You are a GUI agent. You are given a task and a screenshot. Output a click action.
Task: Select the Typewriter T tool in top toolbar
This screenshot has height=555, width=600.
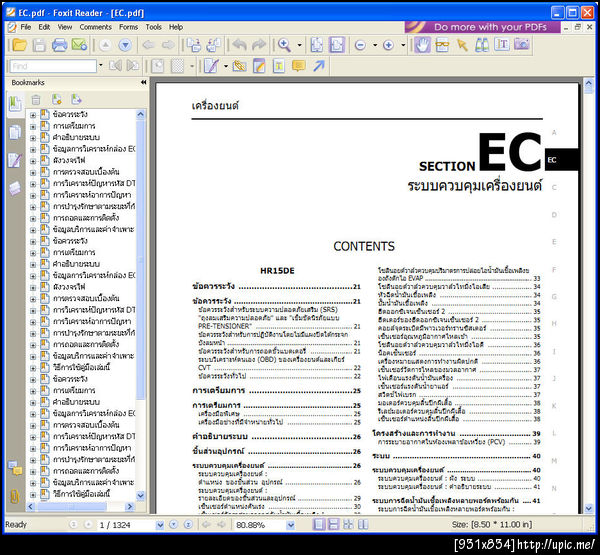point(502,45)
